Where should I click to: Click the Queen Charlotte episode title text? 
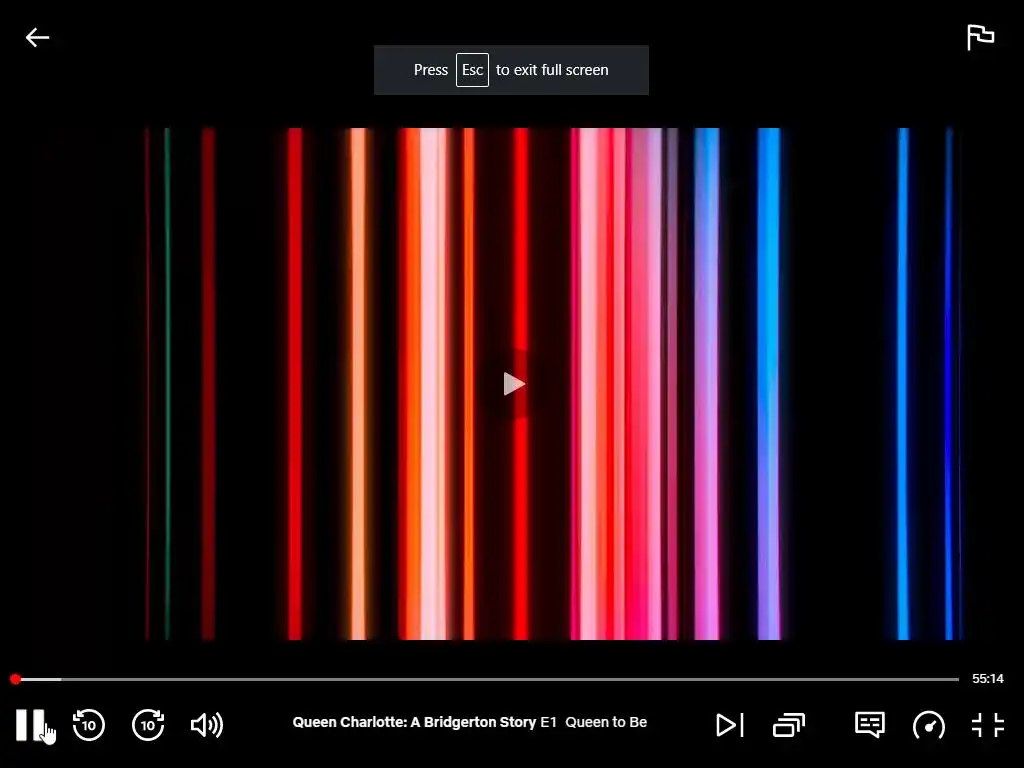[x=470, y=722]
